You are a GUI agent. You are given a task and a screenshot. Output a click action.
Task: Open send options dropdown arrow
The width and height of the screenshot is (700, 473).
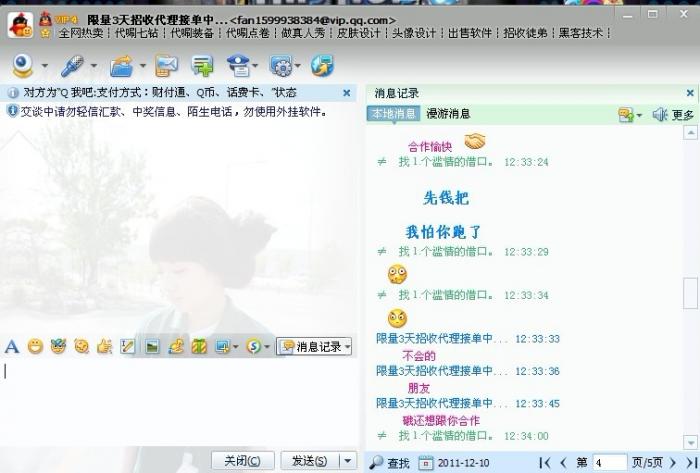348,461
